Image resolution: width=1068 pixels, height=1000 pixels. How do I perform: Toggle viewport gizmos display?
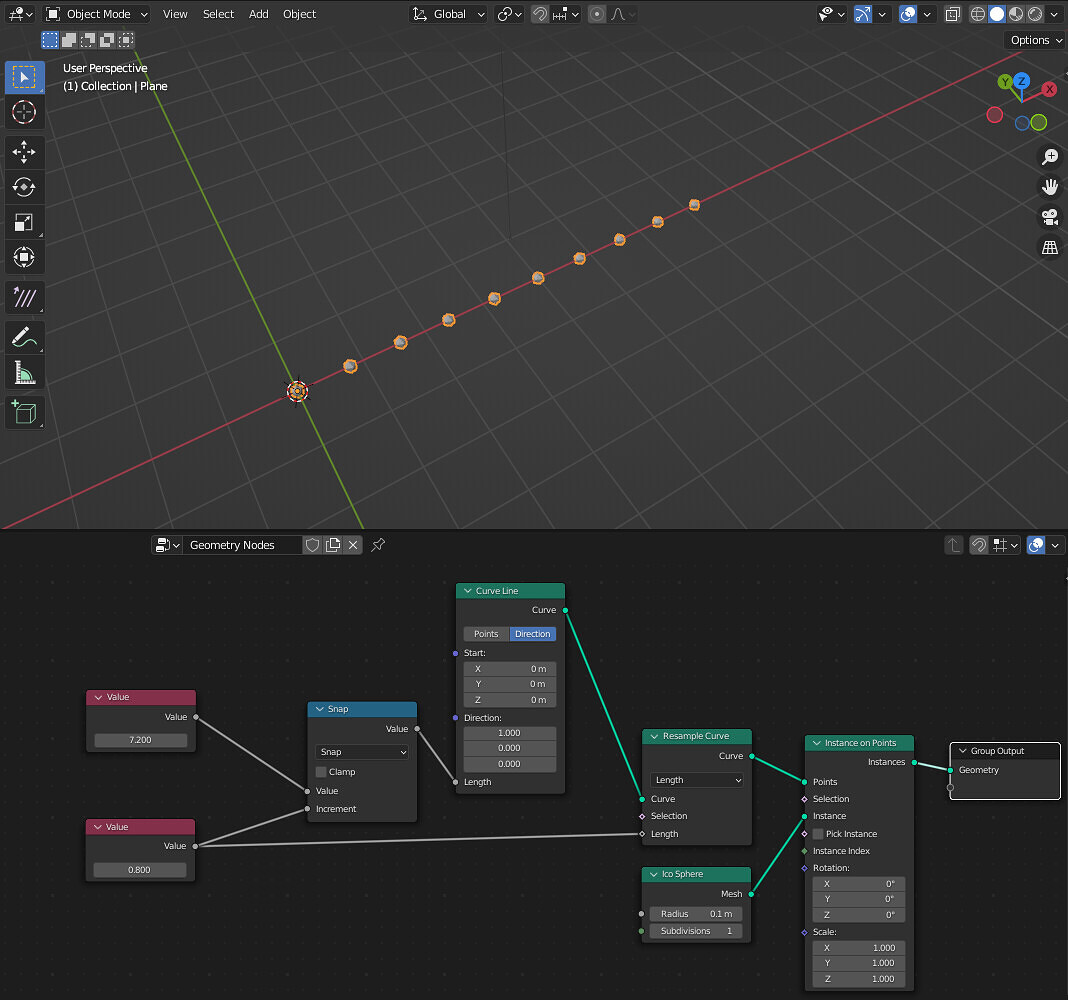point(862,14)
